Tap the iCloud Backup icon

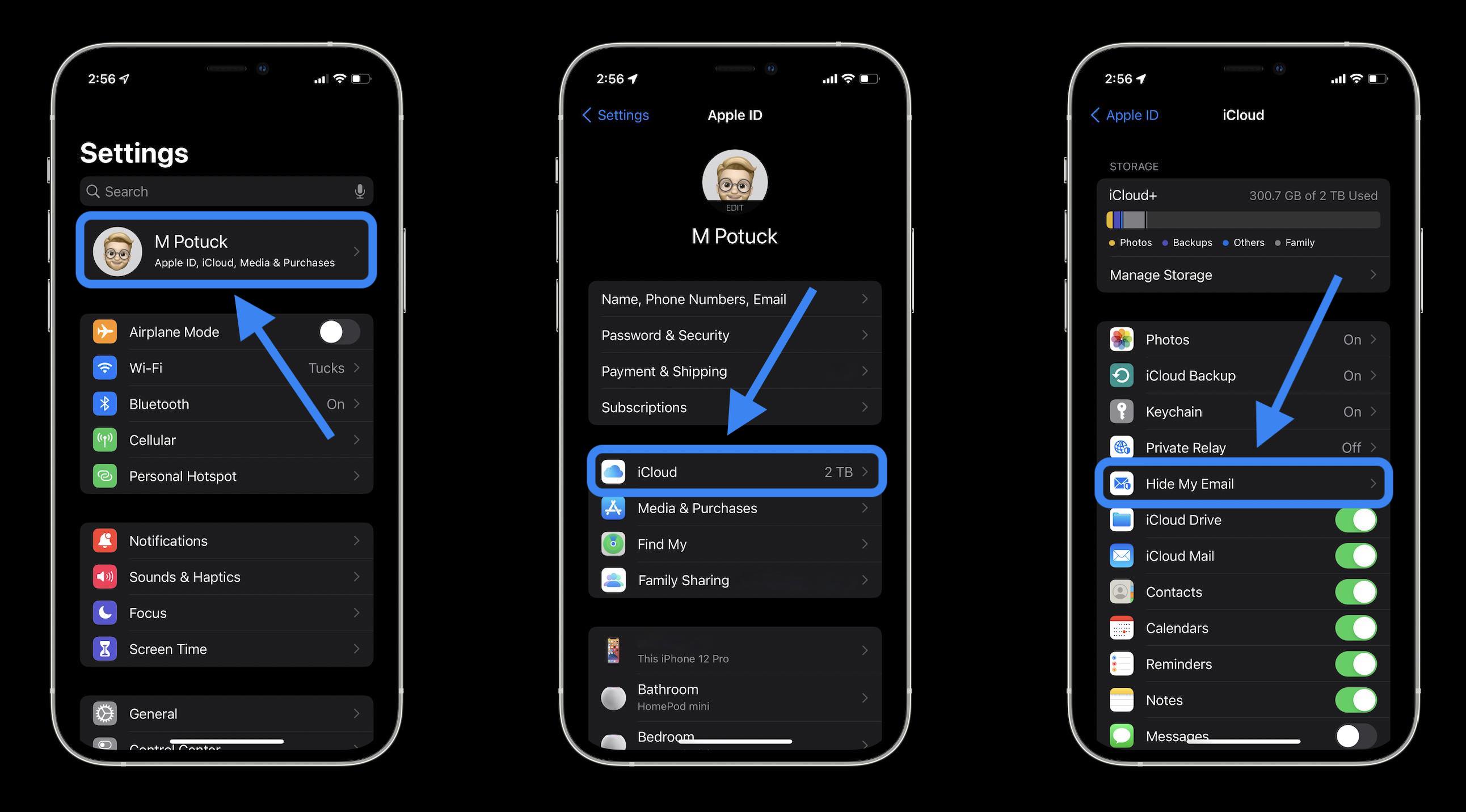click(x=1121, y=375)
